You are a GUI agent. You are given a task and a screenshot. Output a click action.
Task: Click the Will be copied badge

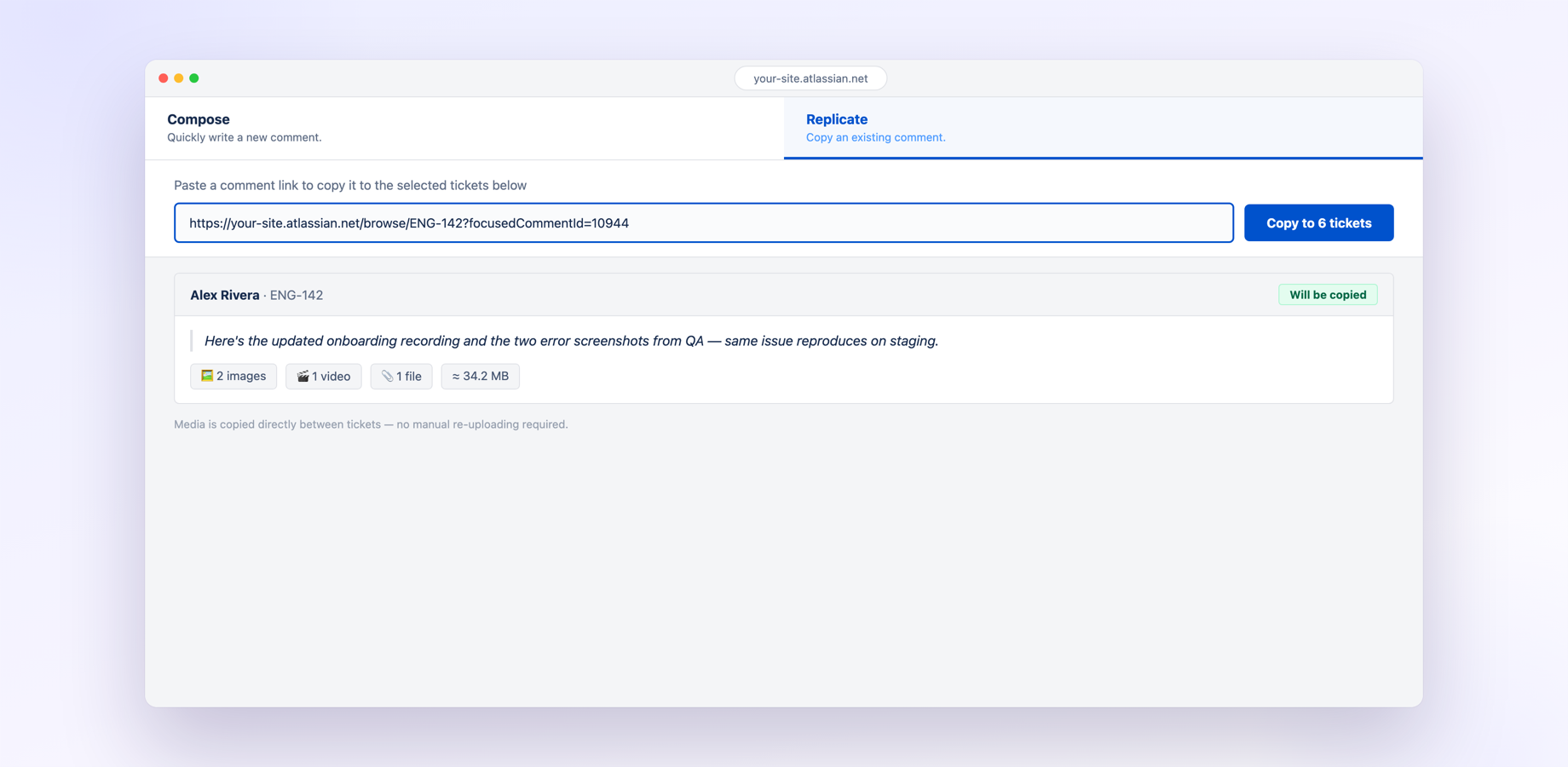pyautogui.click(x=1328, y=295)
